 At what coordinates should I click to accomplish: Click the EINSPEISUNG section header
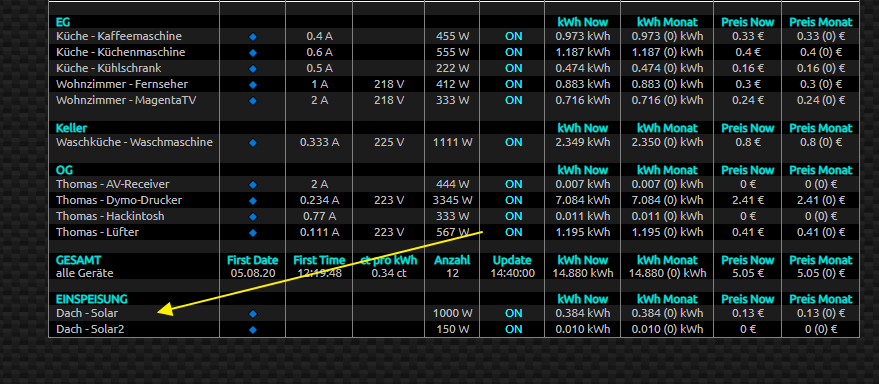[x=92, y=299]
